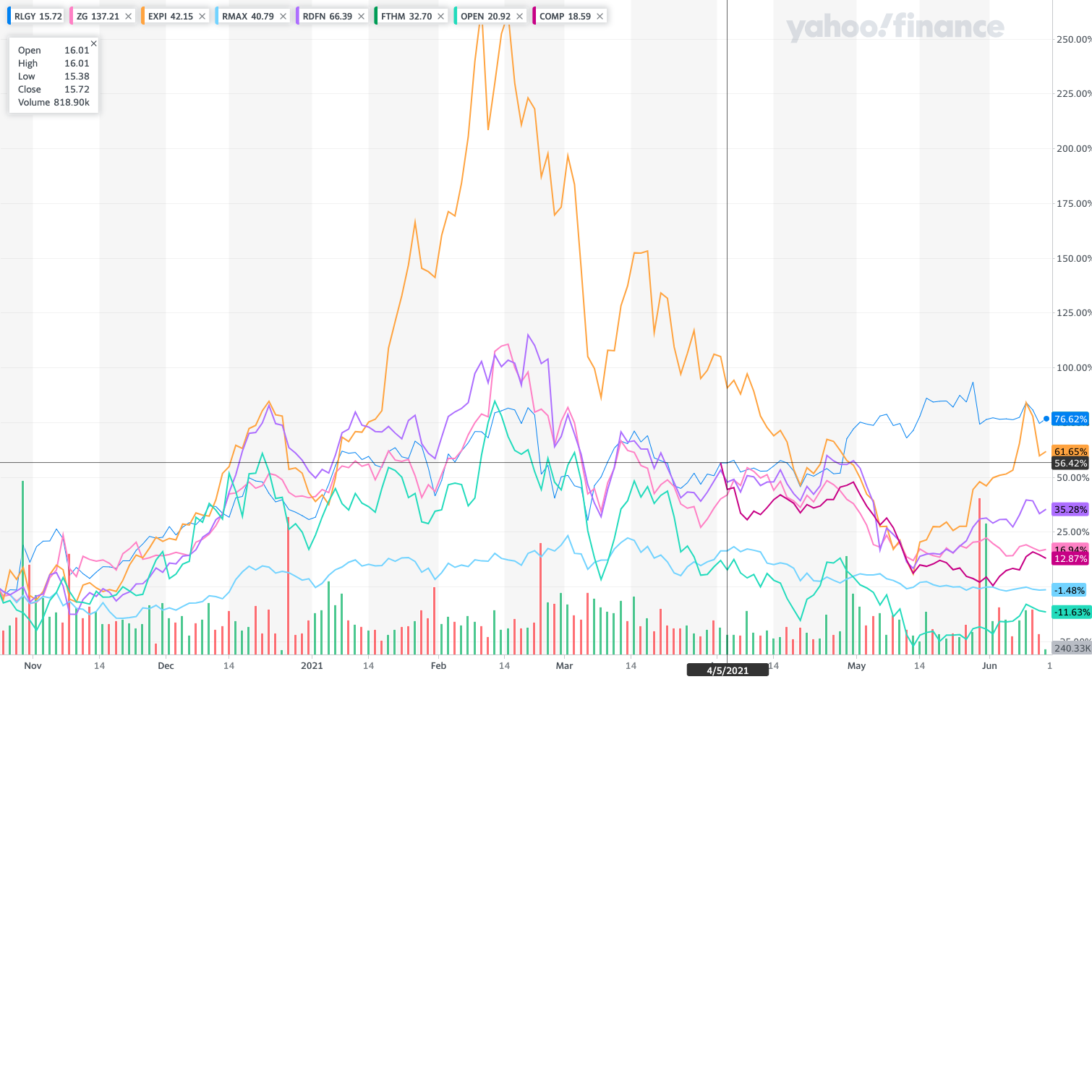Click the 240.33K volume tag
Viewport: 1092px width, 1092px height.
(1072, 648)
